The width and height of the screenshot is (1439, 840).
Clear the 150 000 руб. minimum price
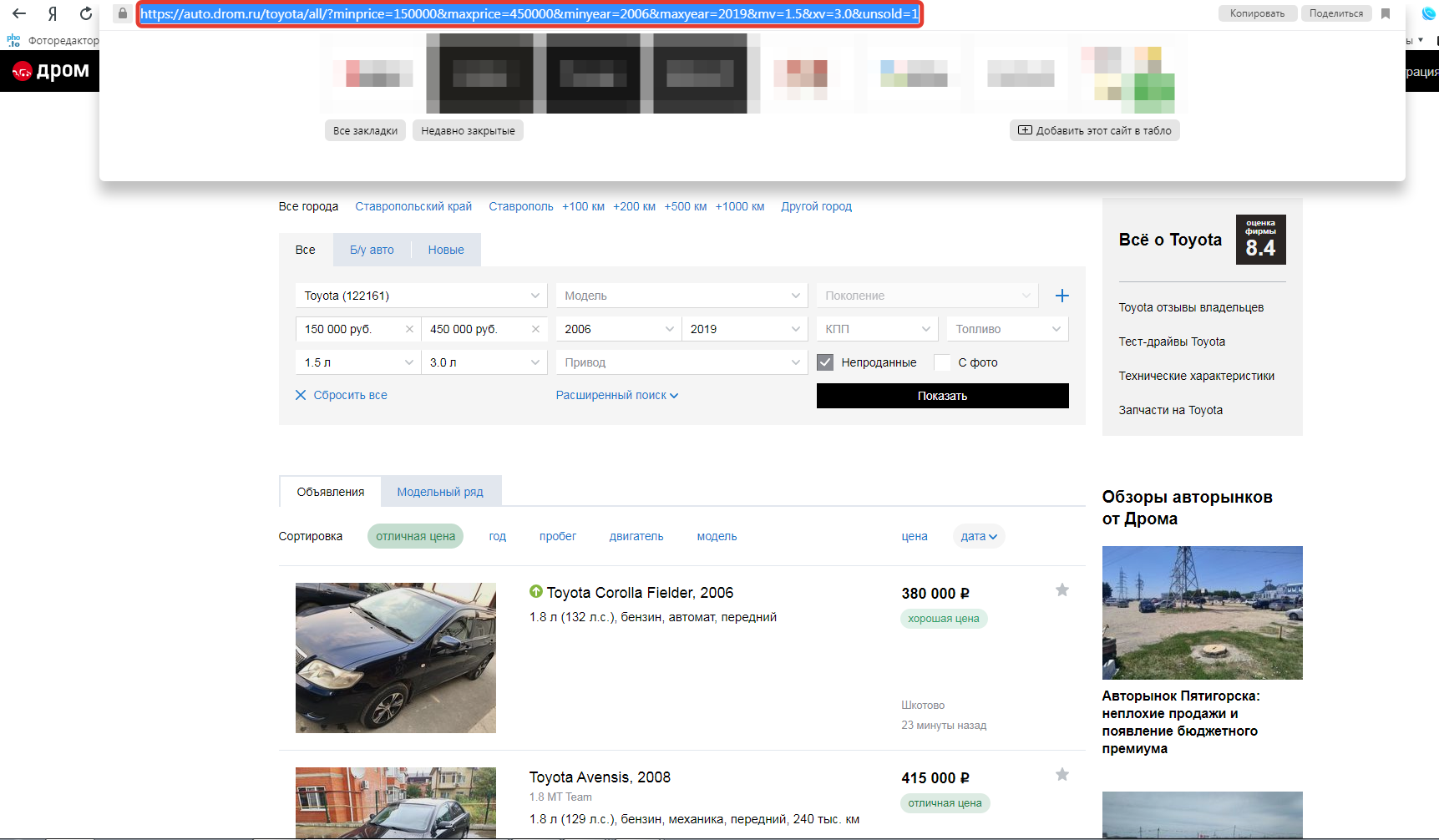[409, 329]
